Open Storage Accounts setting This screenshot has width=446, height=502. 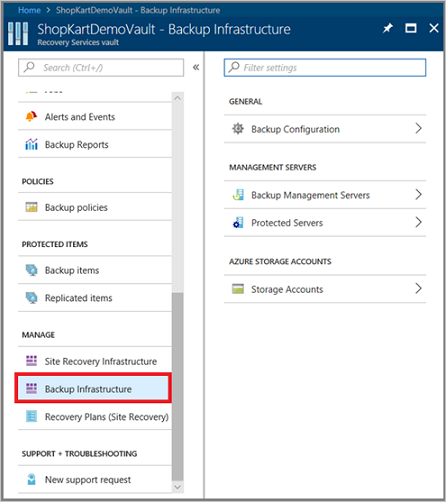click(325, 289)
